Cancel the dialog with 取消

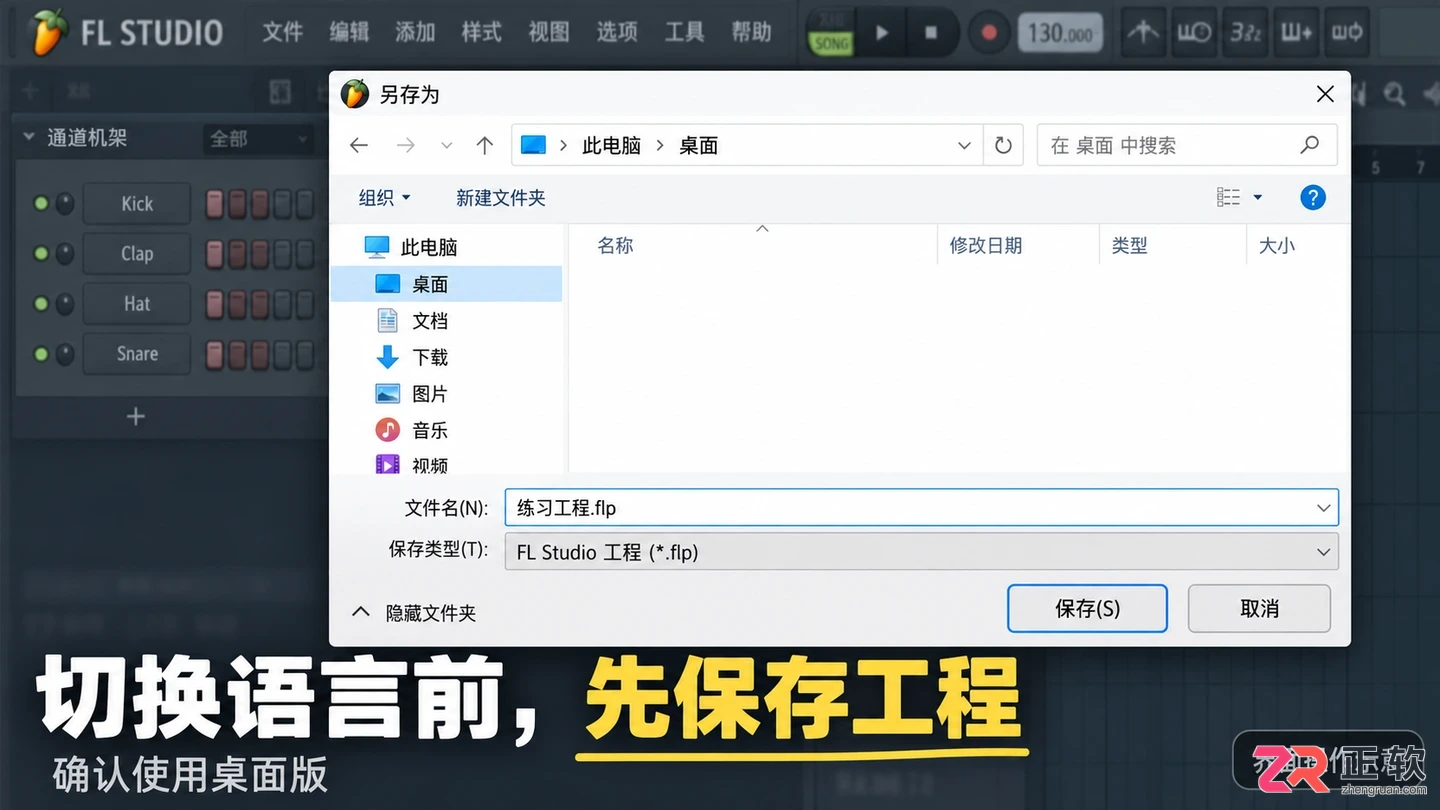coord(1259,608)
